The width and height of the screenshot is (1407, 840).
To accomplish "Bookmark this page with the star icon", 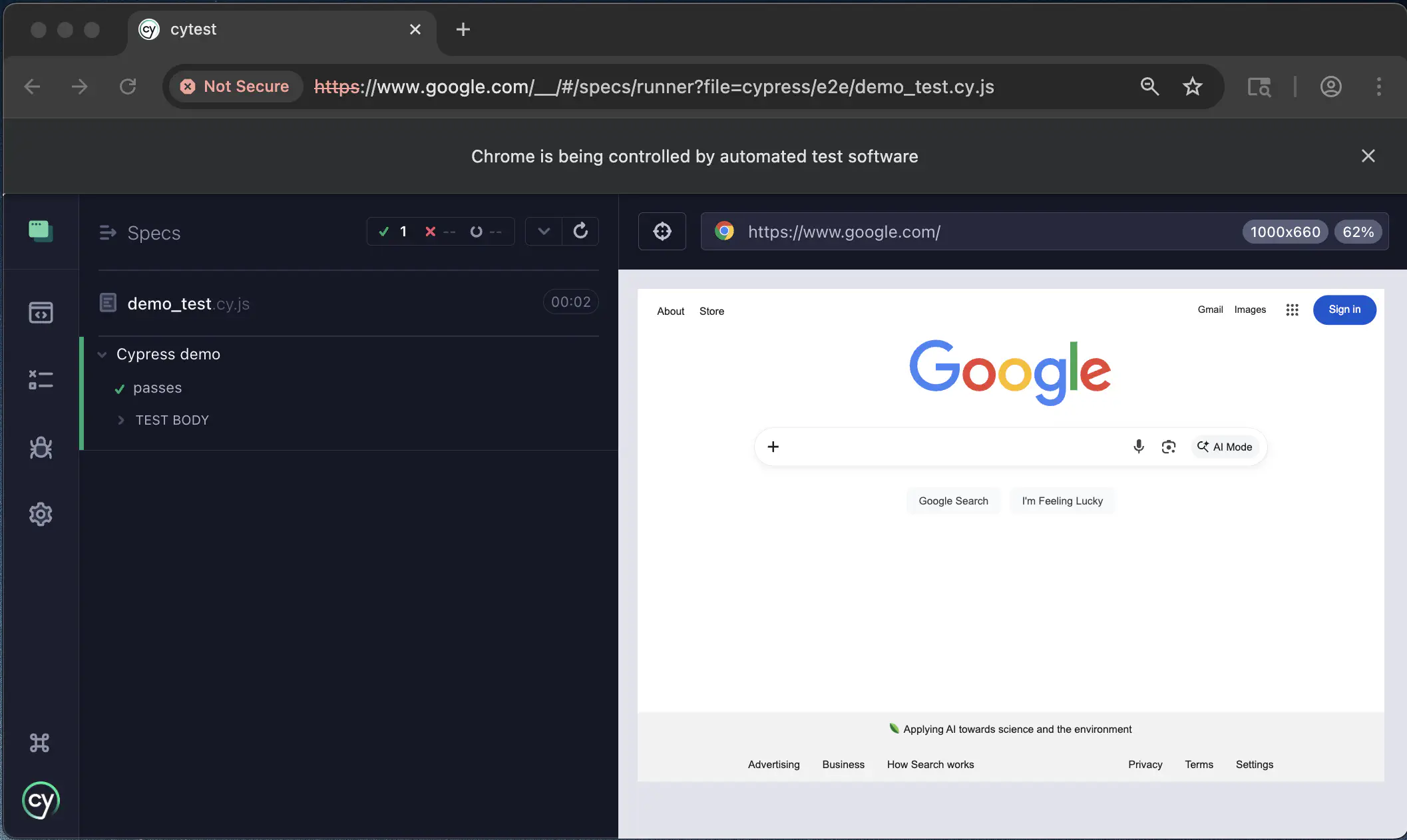I will tap(1193, 87).
